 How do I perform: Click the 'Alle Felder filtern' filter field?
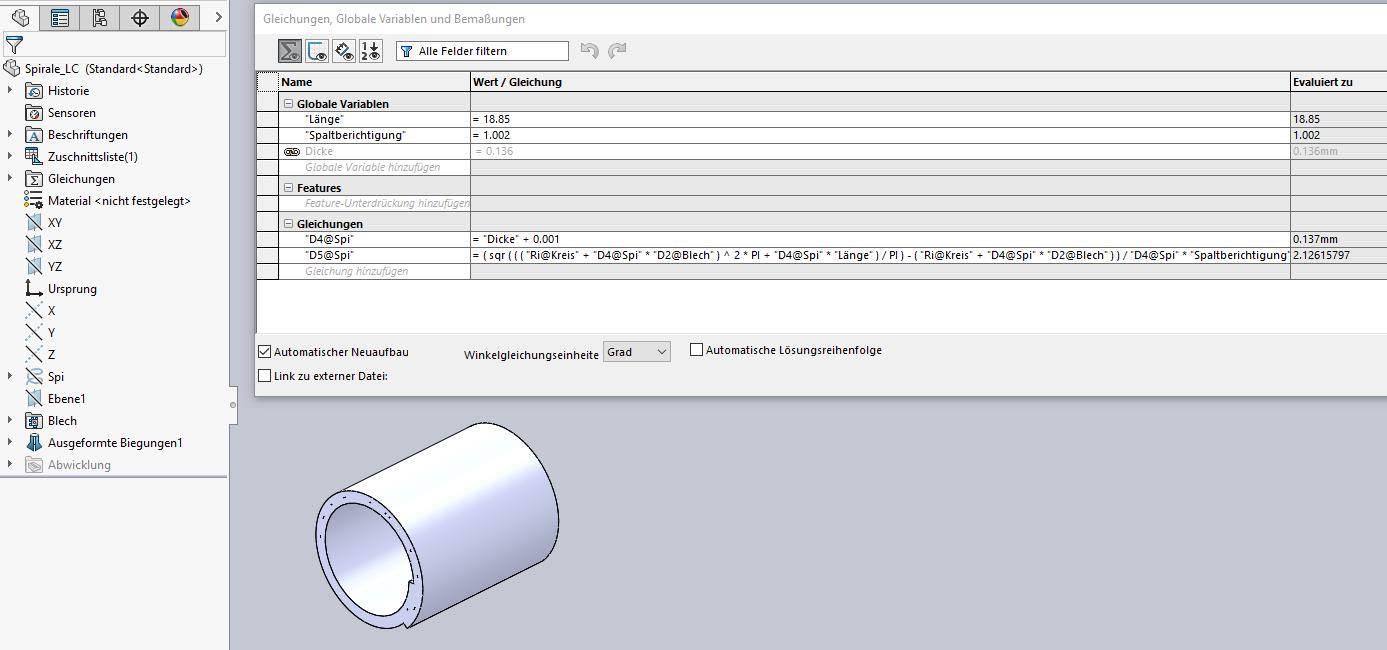[482, 51]
